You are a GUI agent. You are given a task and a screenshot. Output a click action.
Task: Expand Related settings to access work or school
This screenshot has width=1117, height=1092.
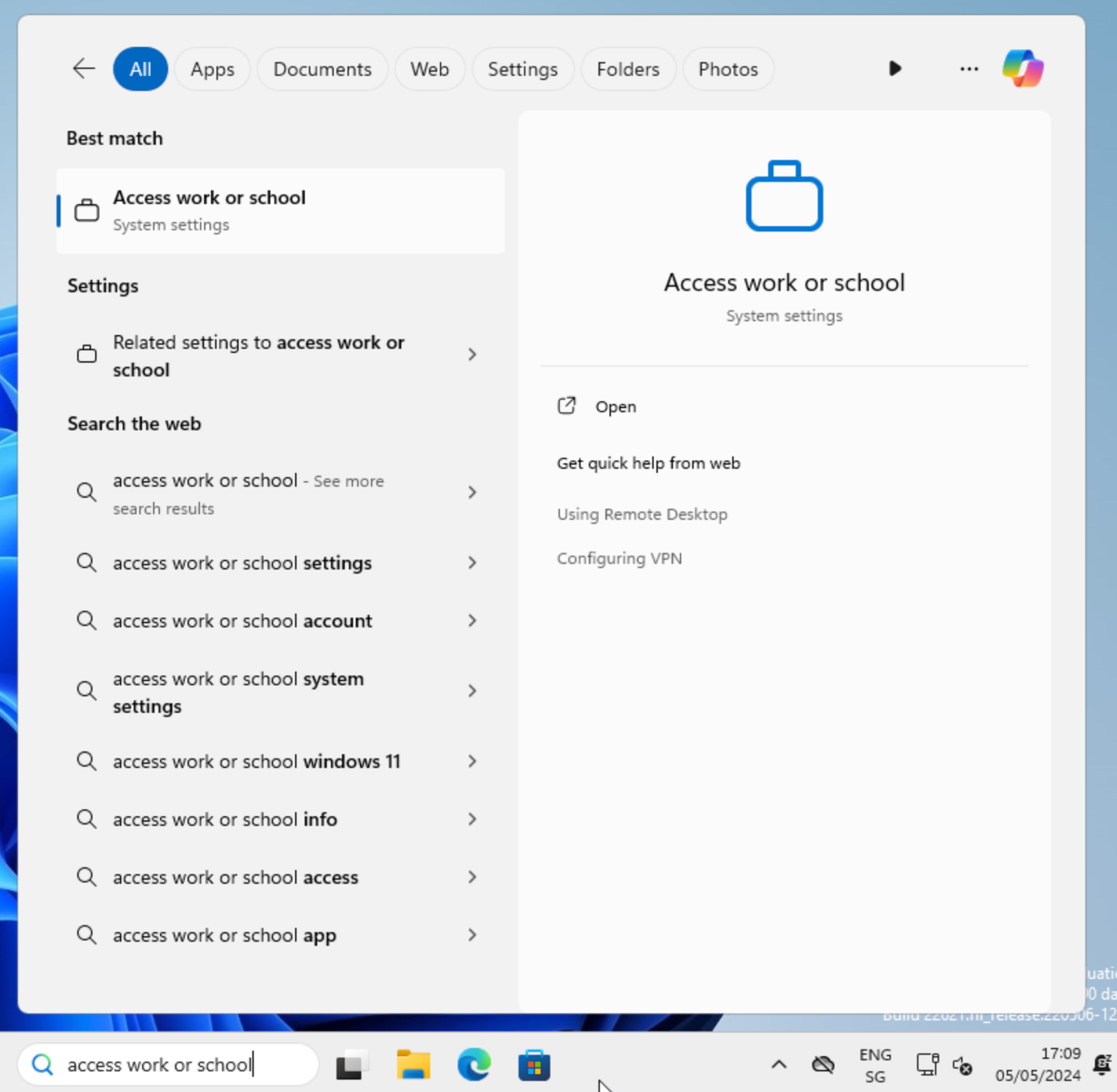tap(472, 355)
